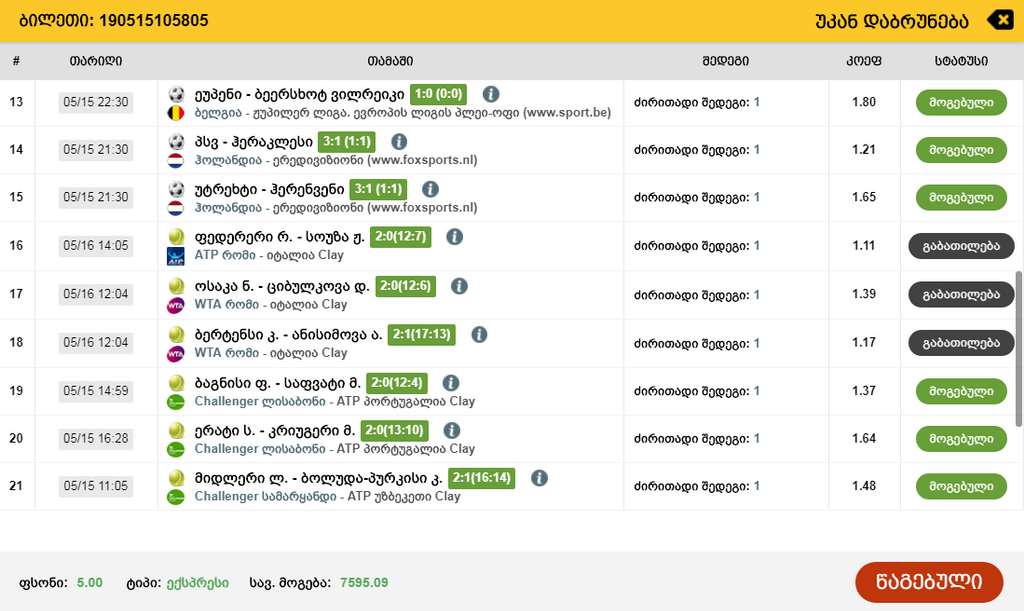The width and height of the screenshot is (1024, 611).
Task: Open info icon for ფედერერი match
Action: 455,237
